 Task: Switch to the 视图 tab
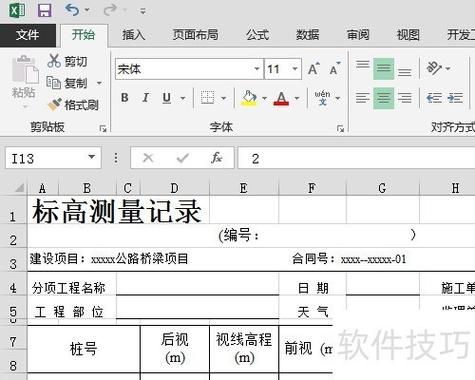click(408, 35)
